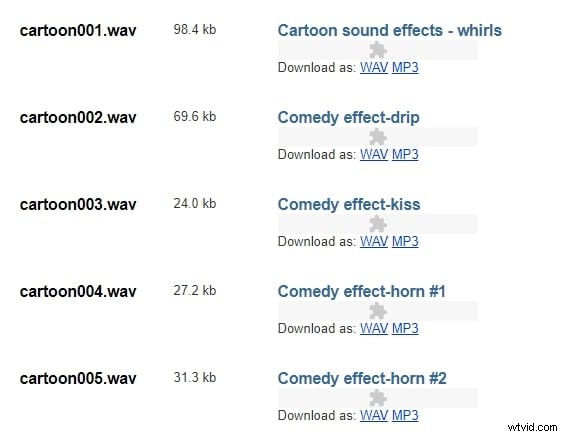This screenshot has height=437, width=577.
Task: Click plugin puzzle icon under effect-horn #2
Action: pyautogui.click(x=378, y=398)
